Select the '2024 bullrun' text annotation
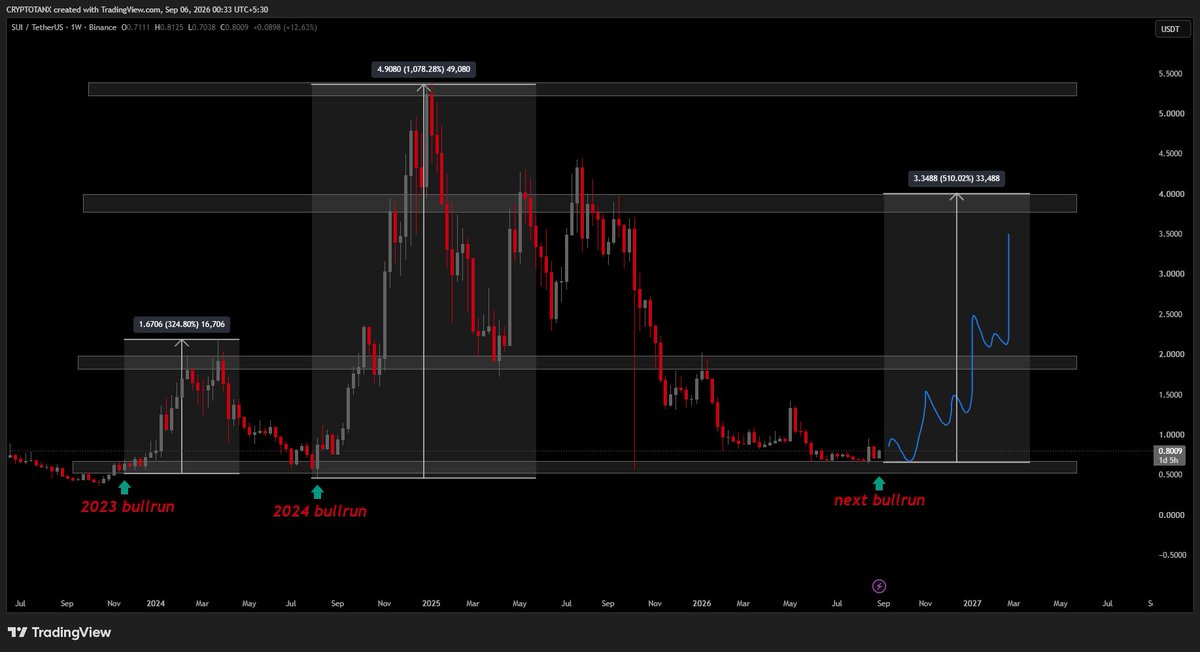 [x=320, y=511]
